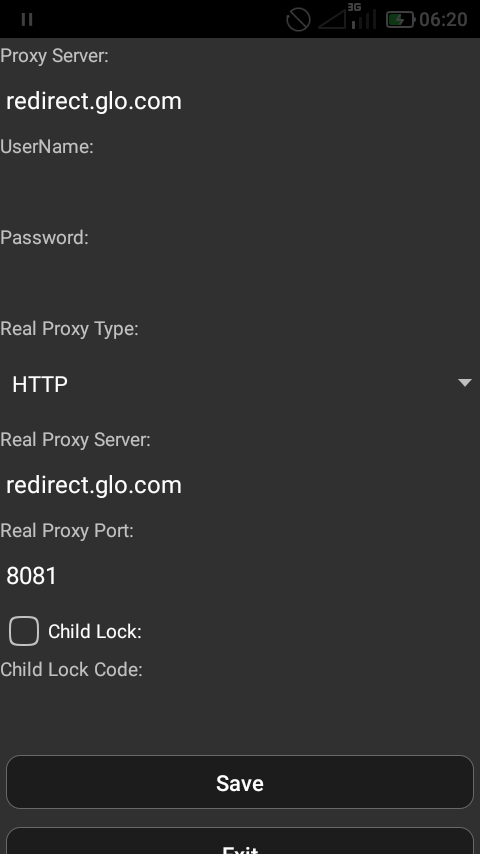Tap the Child Lock label text
The image size is (480, 854).
[x=95, y=632]
